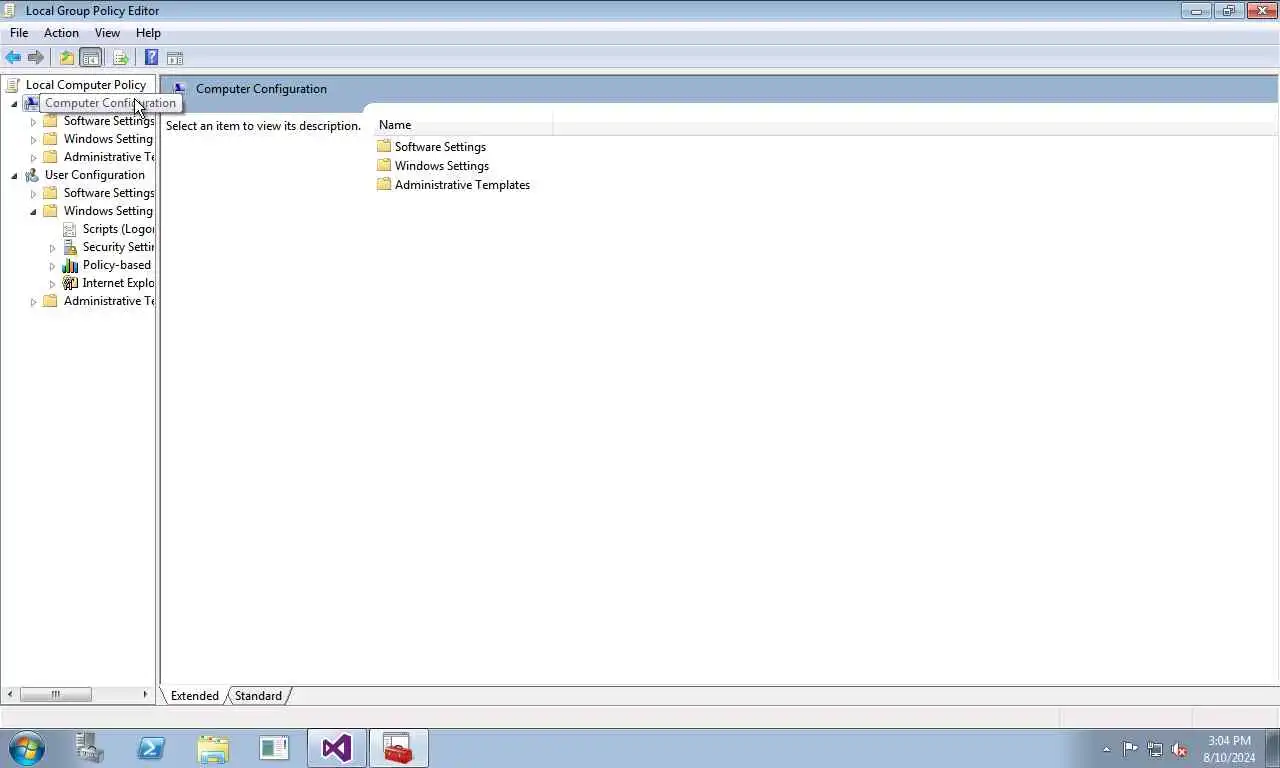This screenshot has width=1280, height=768.
Task: Switch to the Extended tab
Action: click(194, 696)
